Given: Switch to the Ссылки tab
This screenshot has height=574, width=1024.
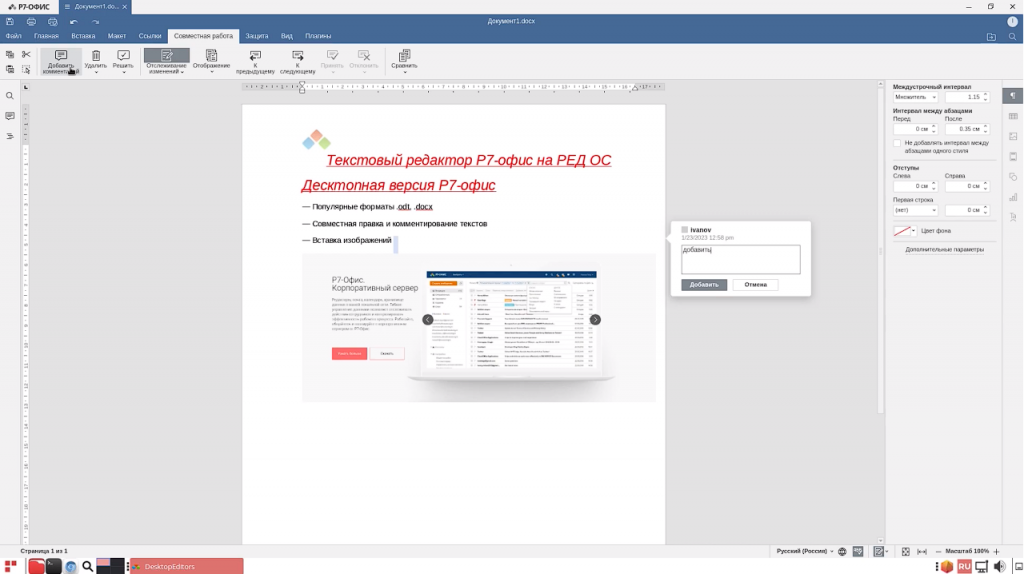Looking at the screenshot, I should [x=150, y=37].
